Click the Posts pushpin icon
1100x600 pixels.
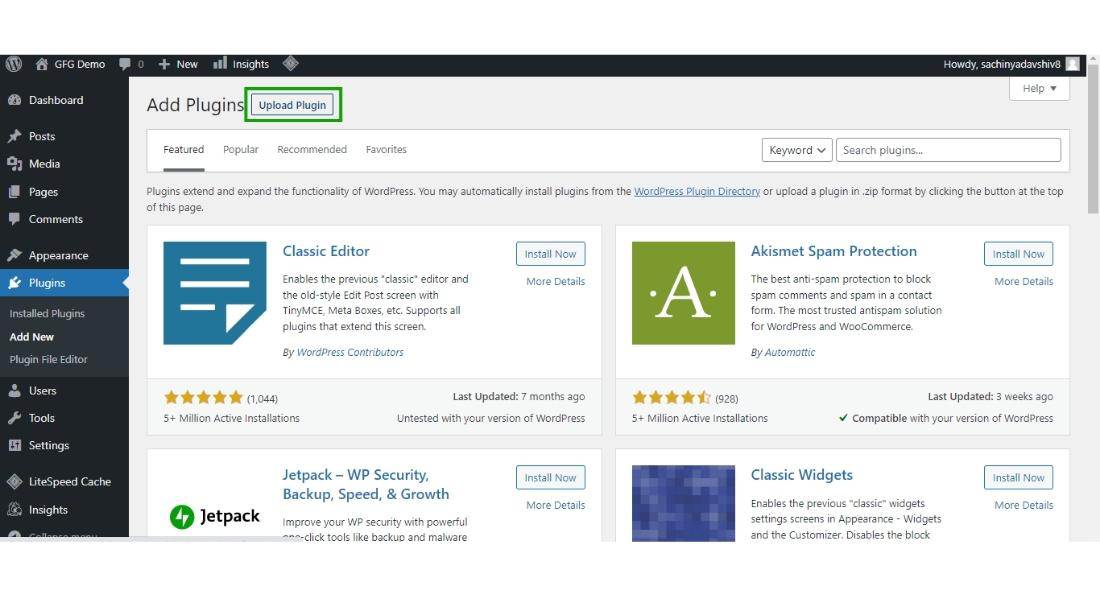(x=14, y=136)
